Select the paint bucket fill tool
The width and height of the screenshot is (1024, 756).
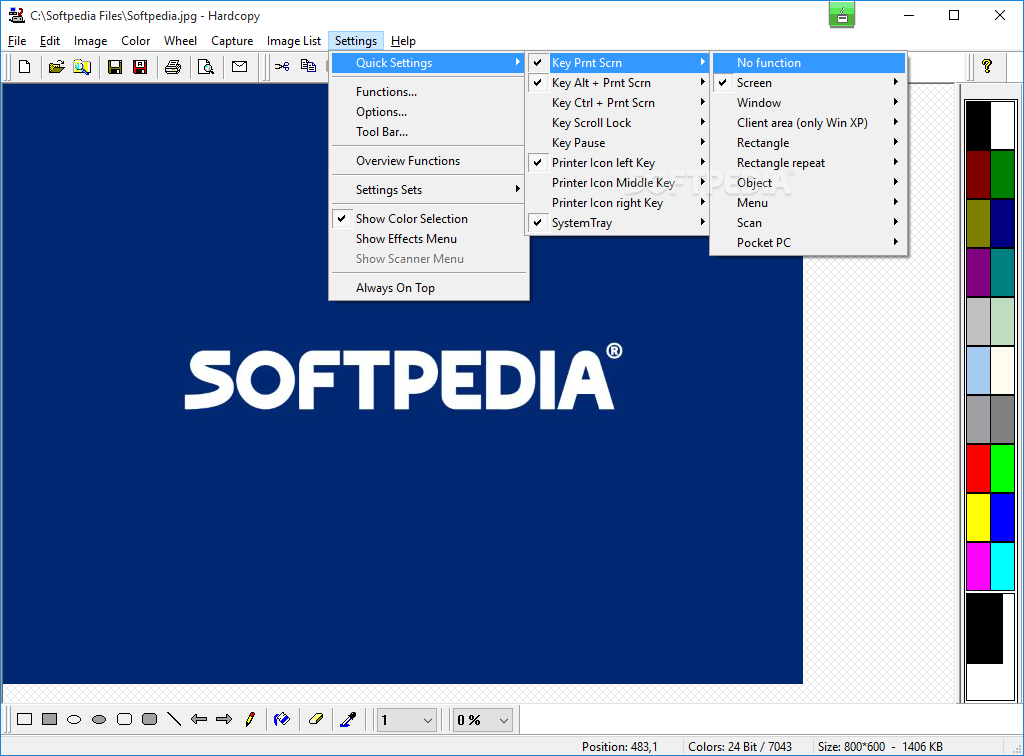click(x=282, y=719)
